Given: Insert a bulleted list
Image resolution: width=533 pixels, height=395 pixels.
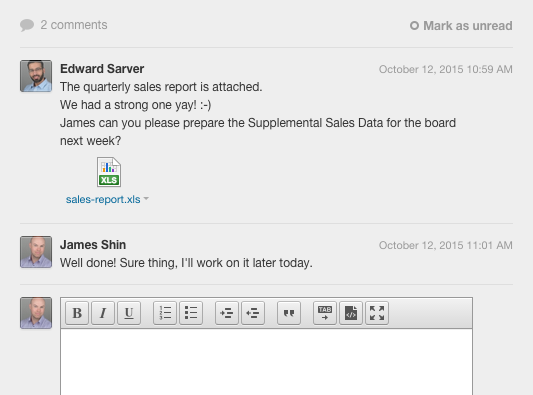Looking at the screenshot, I should [191, 313].
